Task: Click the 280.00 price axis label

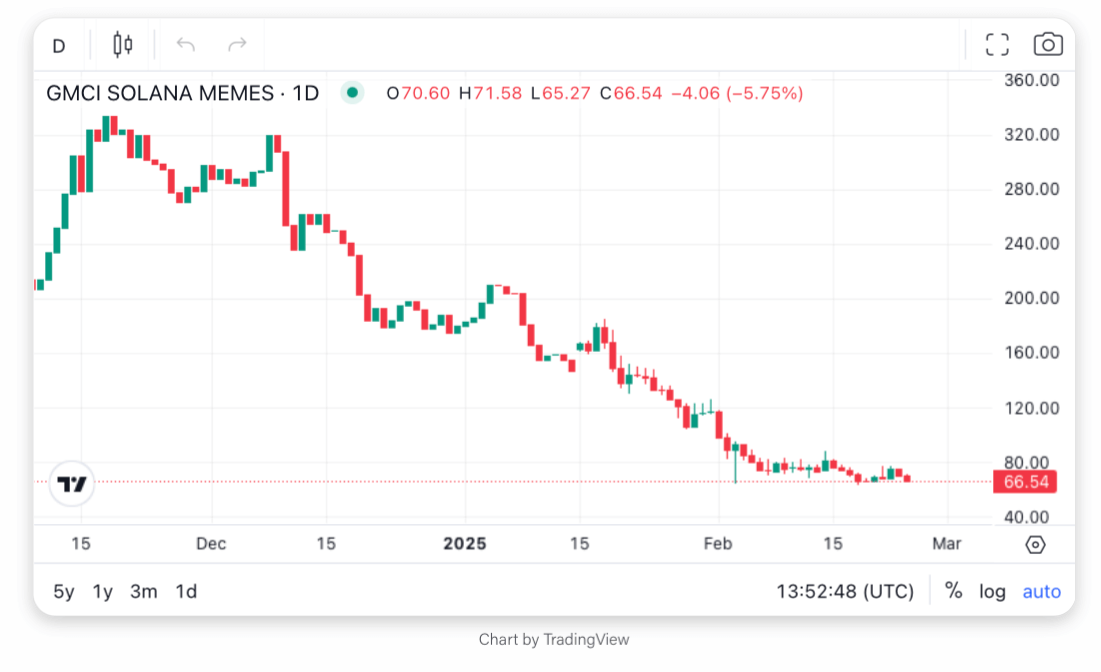Action: (1031, 189)
